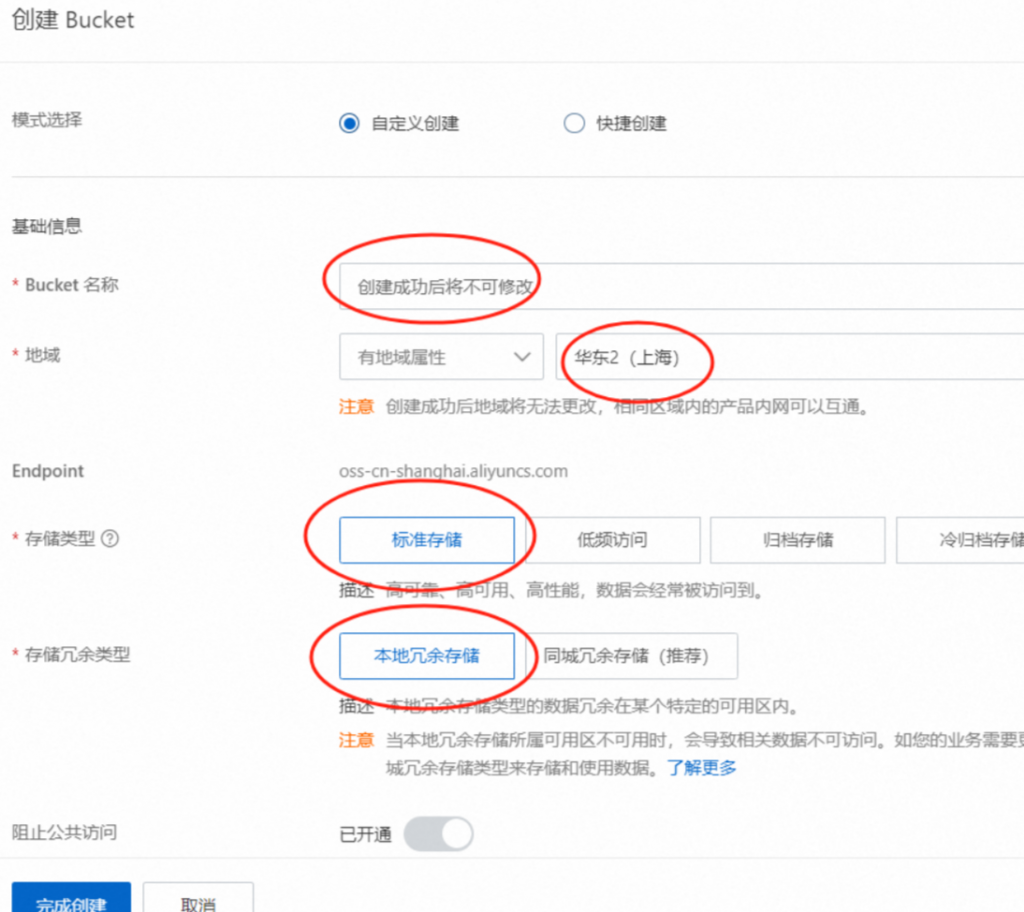The image size is (1024, 912).
Task: Select 本地冗余存储 redundancy type
Action: click(x=427, y=656)
